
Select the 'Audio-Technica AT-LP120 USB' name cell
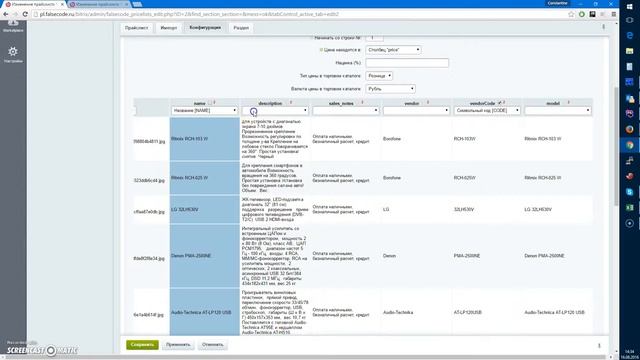[x=204, y=312]
